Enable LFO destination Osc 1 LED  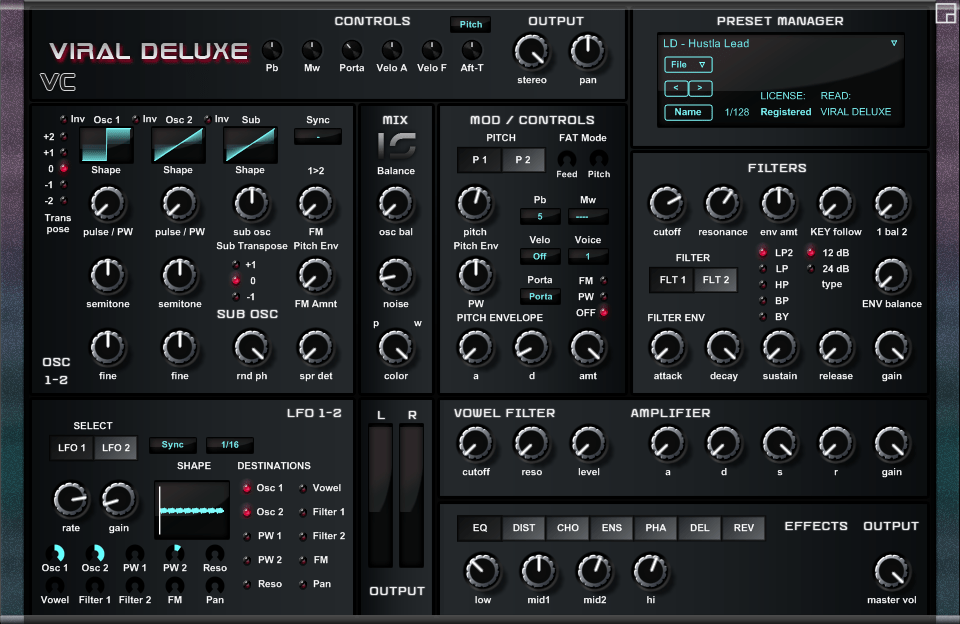[246, 488]
